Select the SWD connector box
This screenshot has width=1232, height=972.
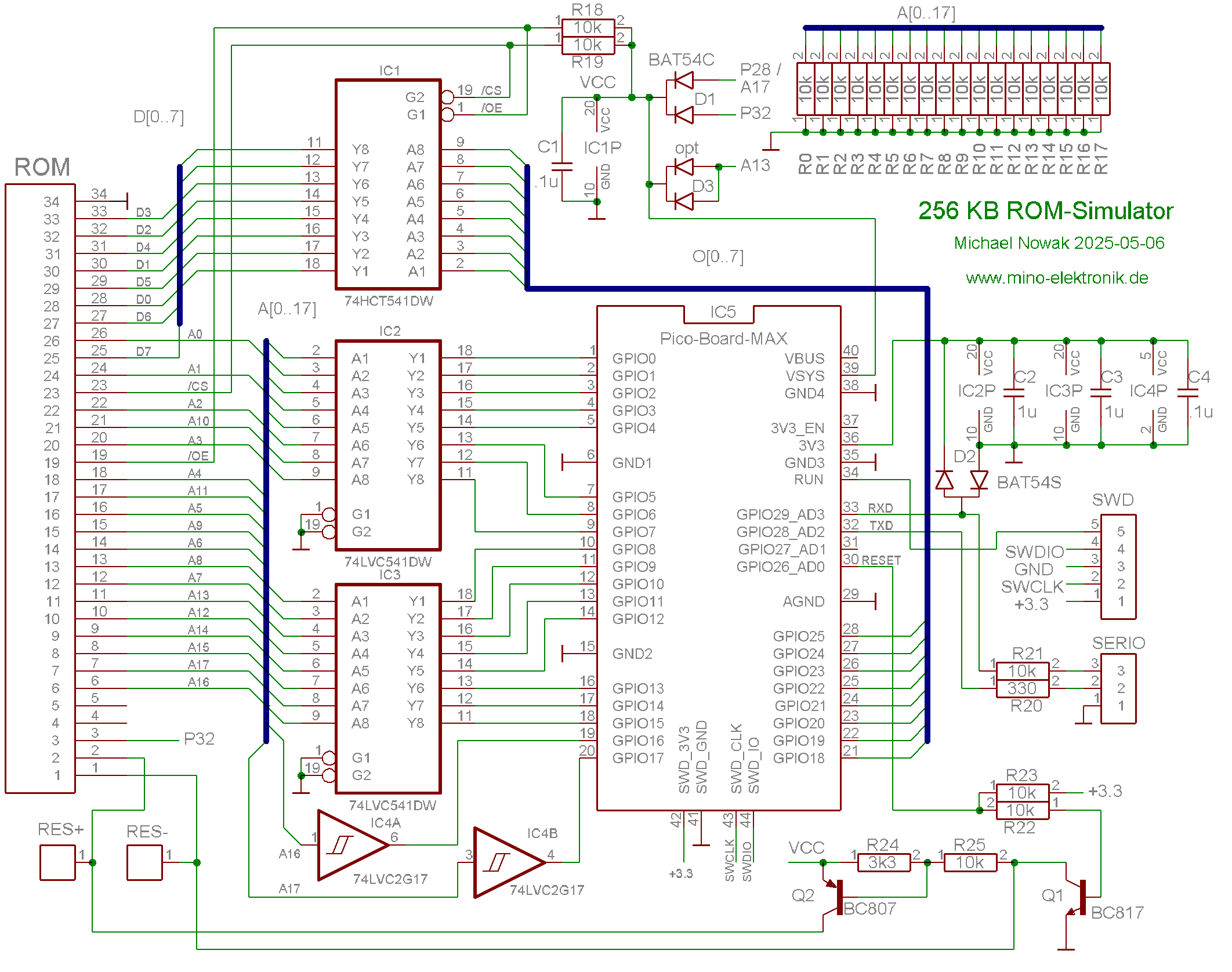coord(1118,567)
